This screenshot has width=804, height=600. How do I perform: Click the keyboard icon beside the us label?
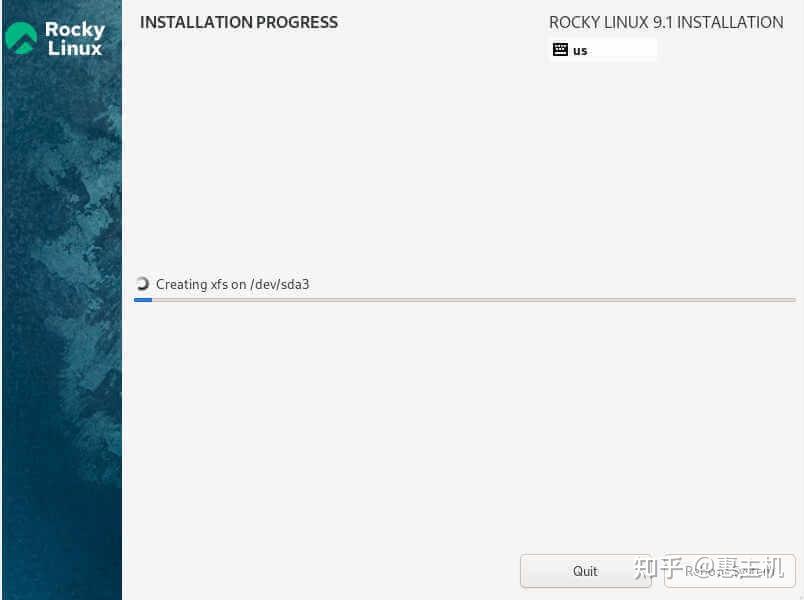tap(561, 49)
